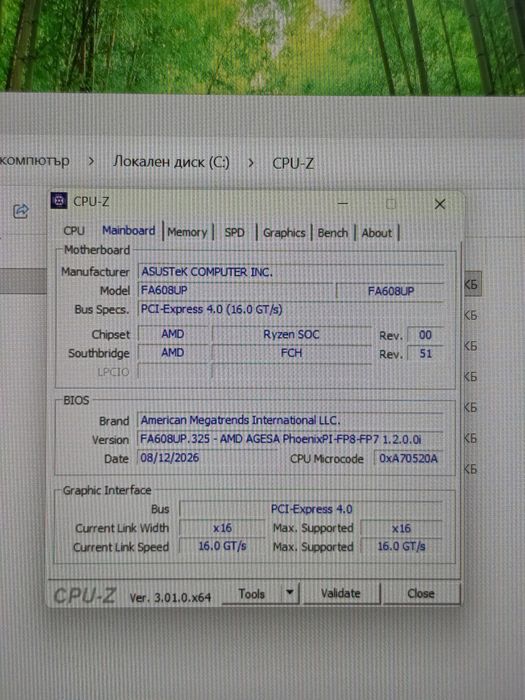Click Southbridge vendor field 'AMD'
This screenshot has height=700, width=525.
(173, 353)
